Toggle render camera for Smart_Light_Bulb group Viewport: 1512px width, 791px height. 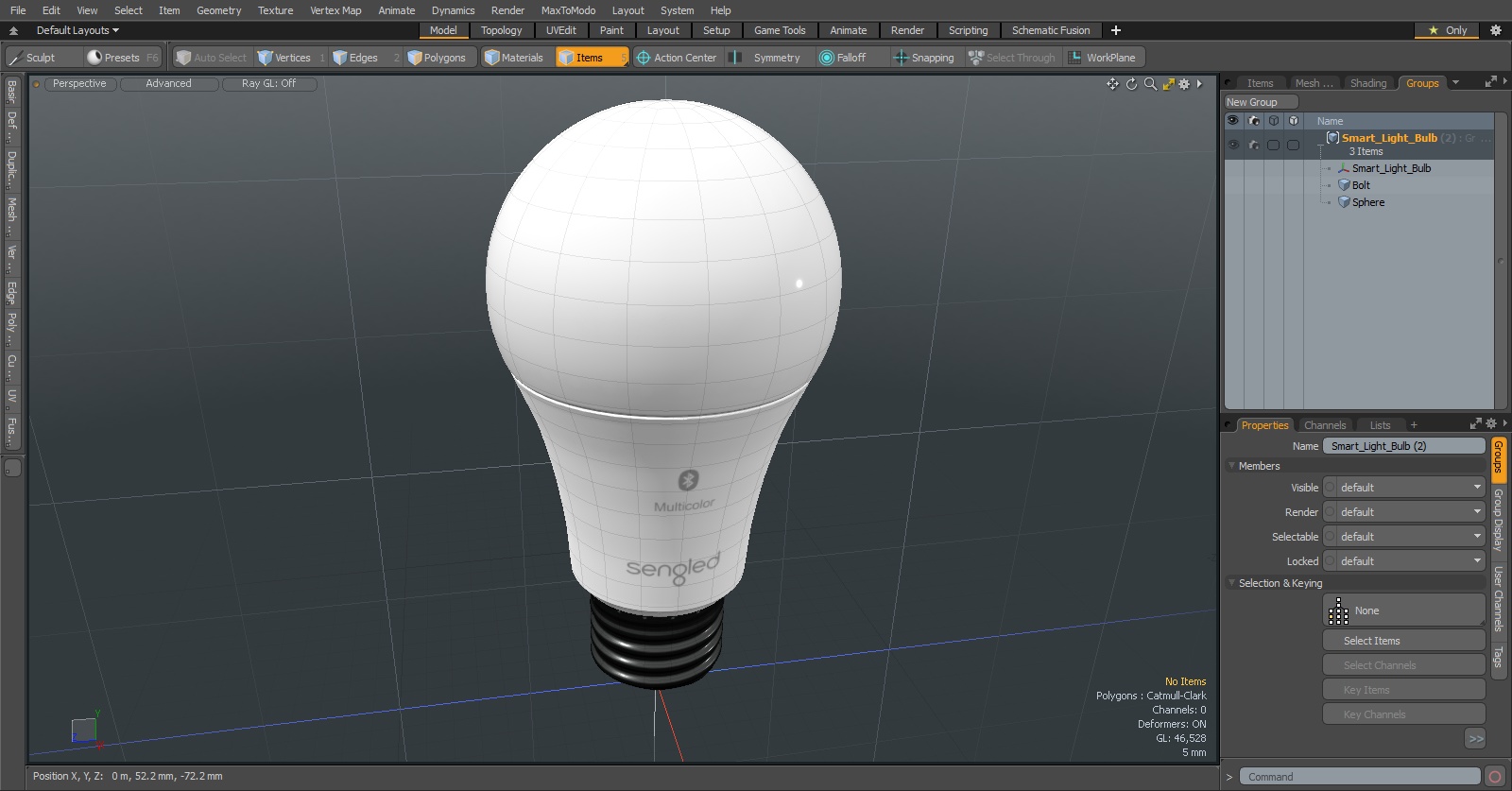[x=1254, y=145]
